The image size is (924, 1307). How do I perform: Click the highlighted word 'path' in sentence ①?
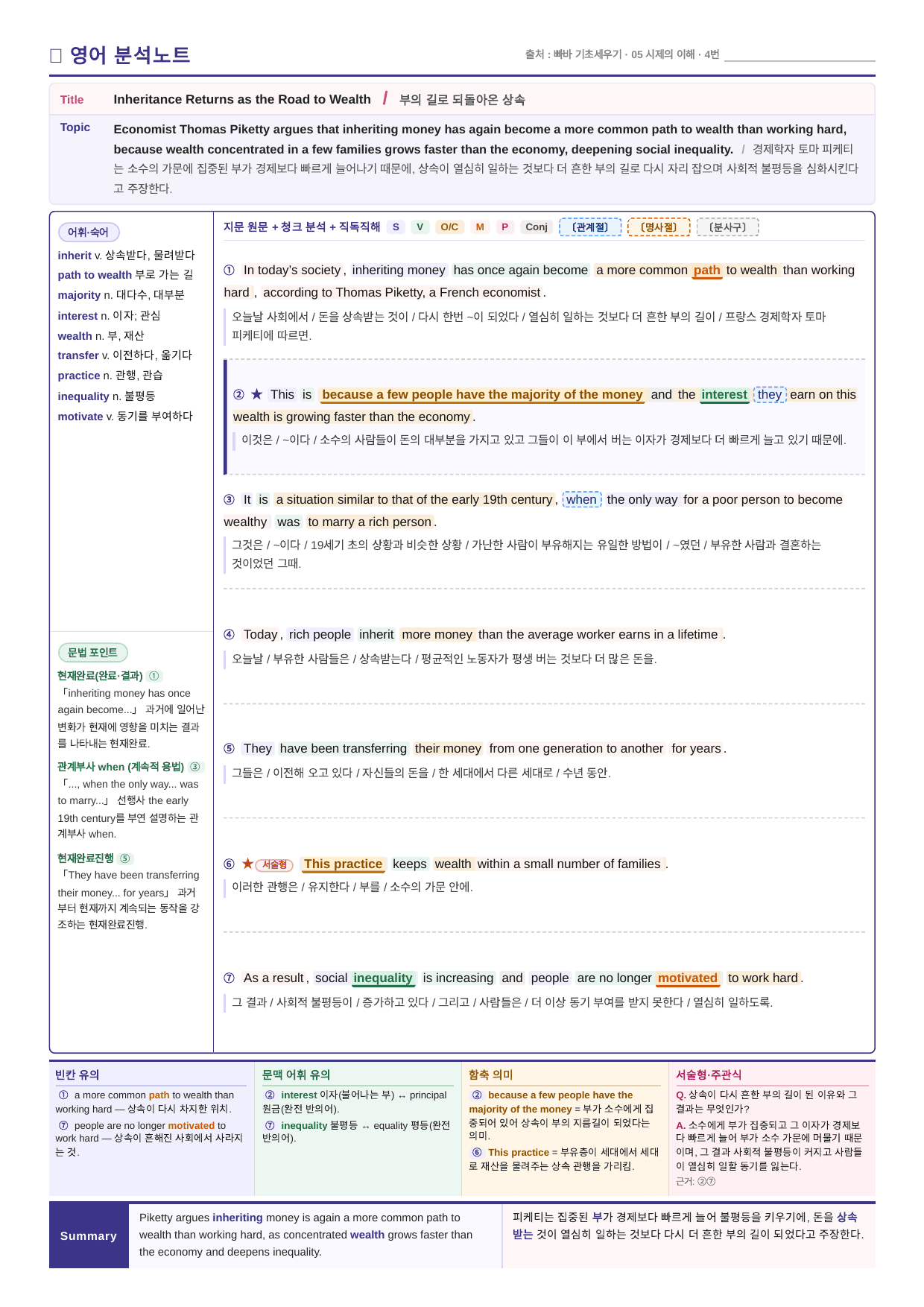point(707,270)
